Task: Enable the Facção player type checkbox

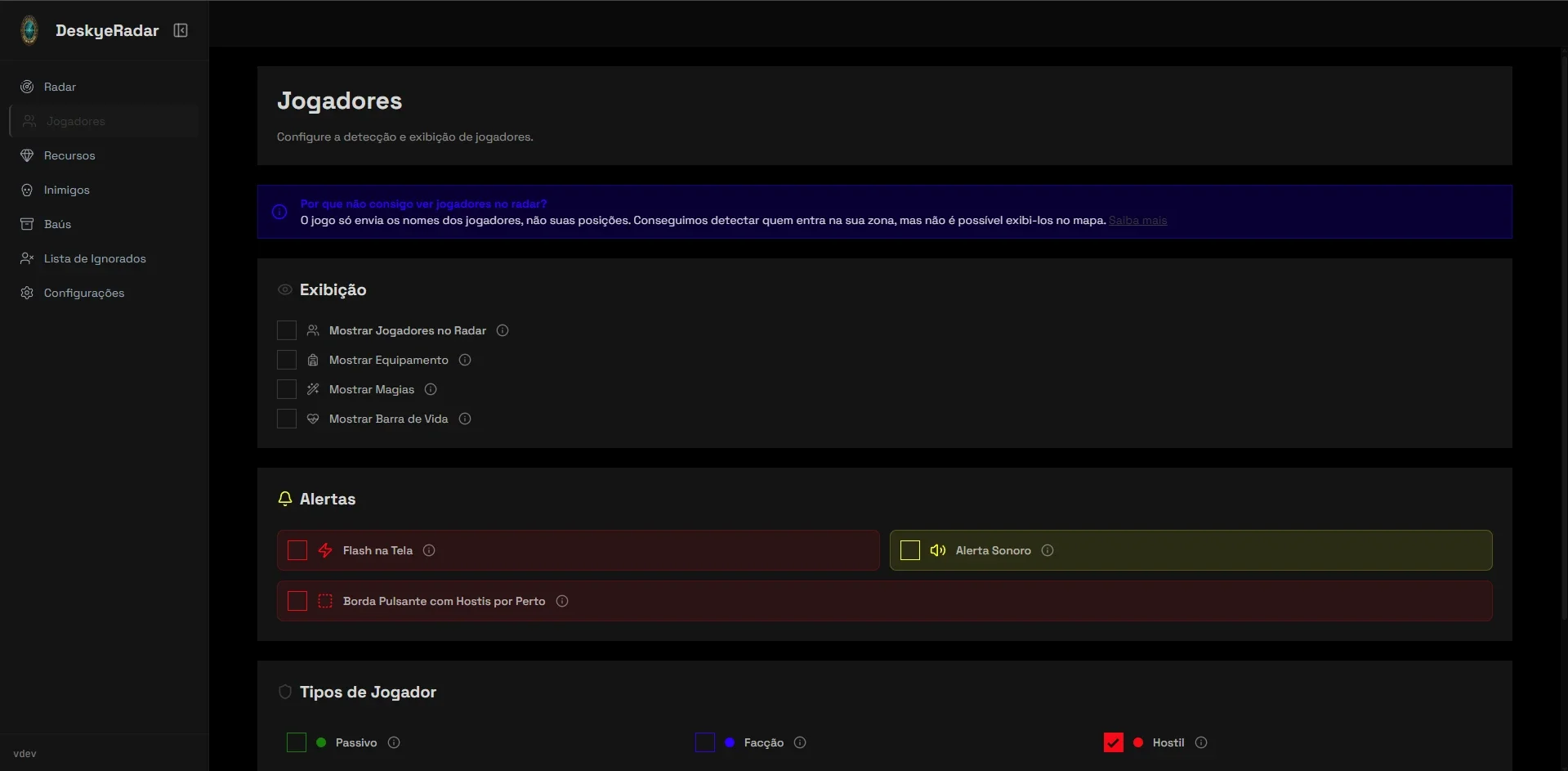Action: pyautogui.click(x=705, y=742)
